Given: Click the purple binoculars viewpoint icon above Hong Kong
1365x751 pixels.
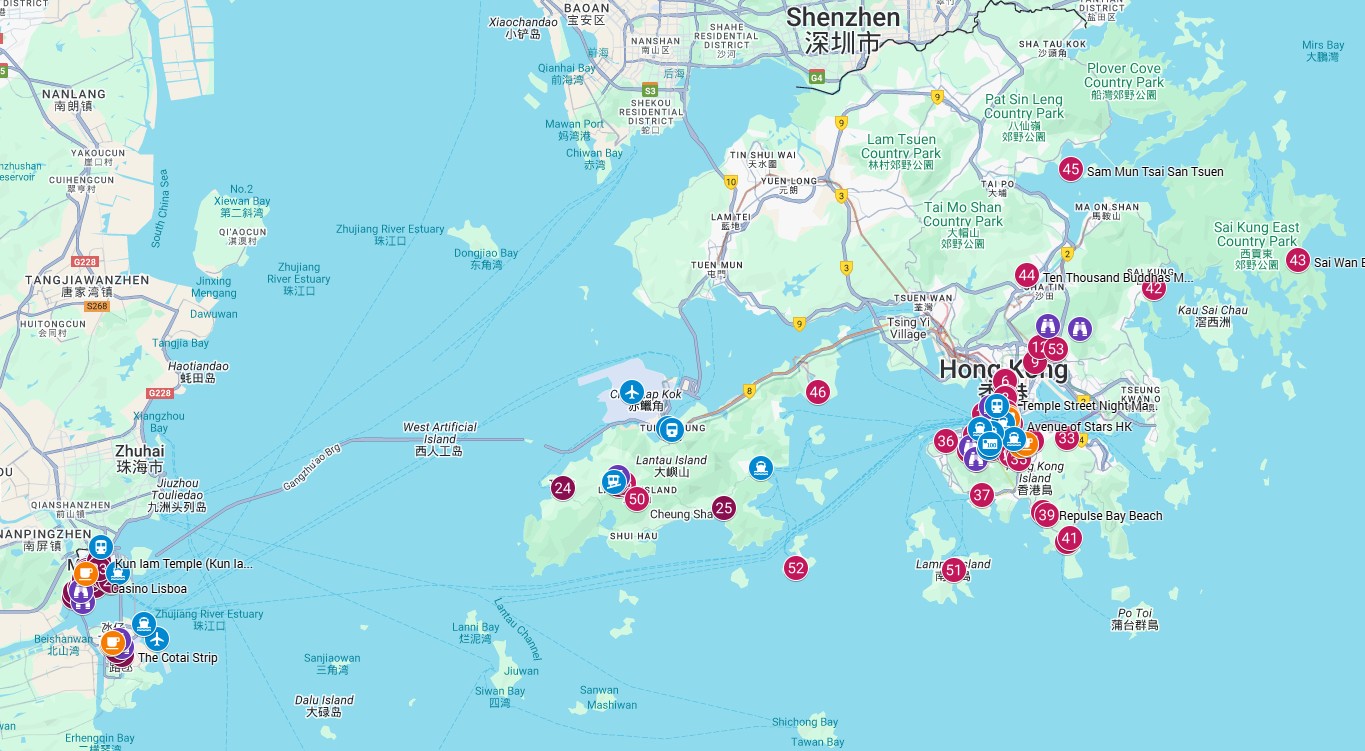Looking at the screenshot, I should coord(1047,326).
